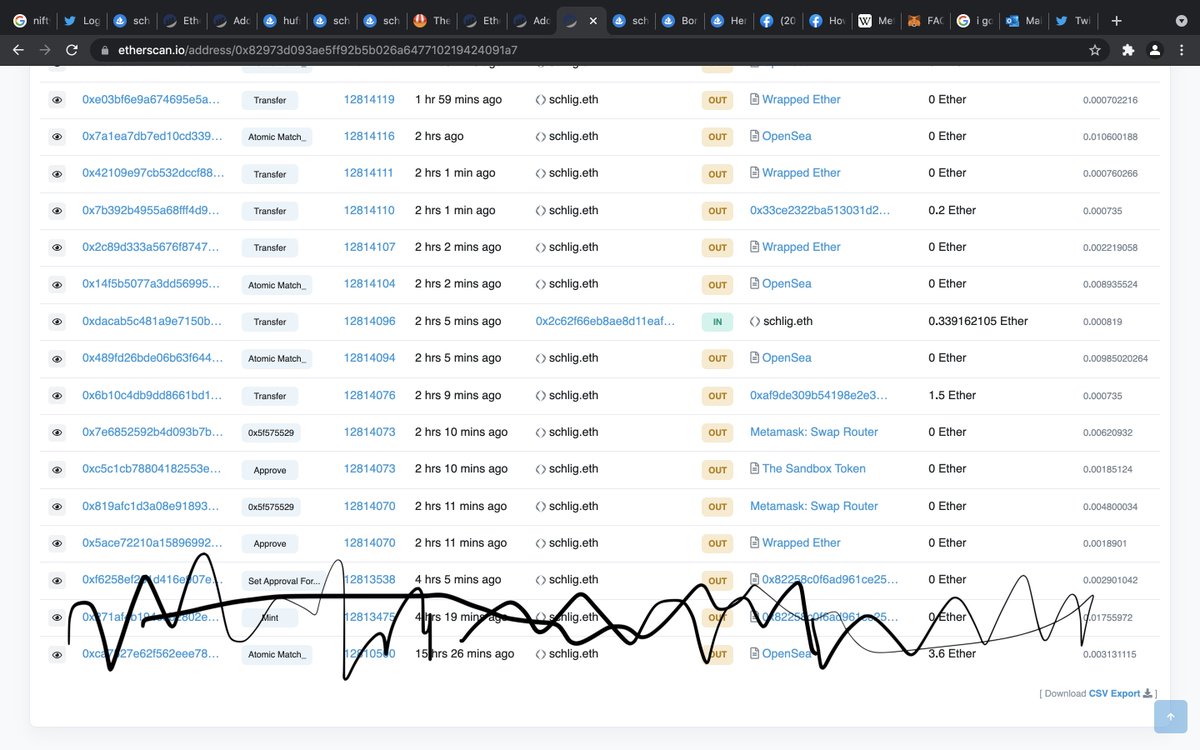Click Approve method label for 0xc5c1cb78804182553e
This screenshot has height=750, width=1200.
[x=270, y=470]
